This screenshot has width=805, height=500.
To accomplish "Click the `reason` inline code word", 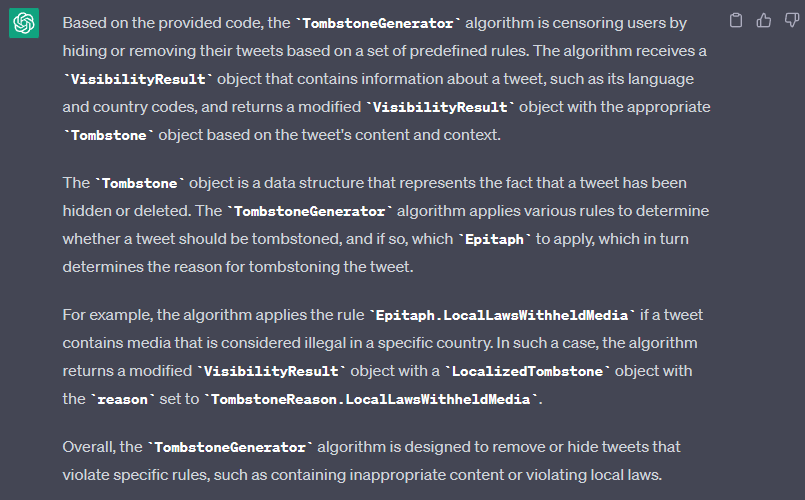I will 122,399.
